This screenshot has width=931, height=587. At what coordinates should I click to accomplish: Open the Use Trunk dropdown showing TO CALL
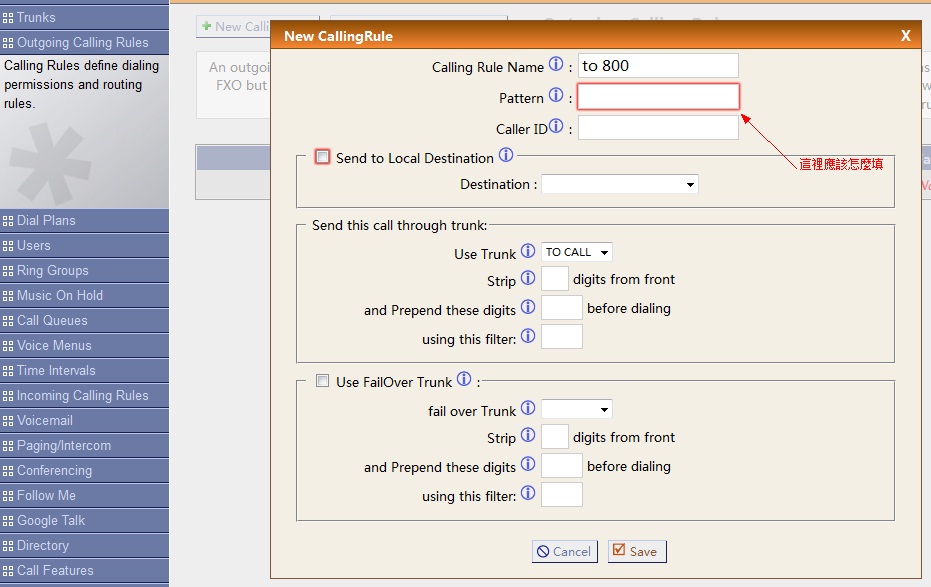pyautogui.click(x=577, y=252)
